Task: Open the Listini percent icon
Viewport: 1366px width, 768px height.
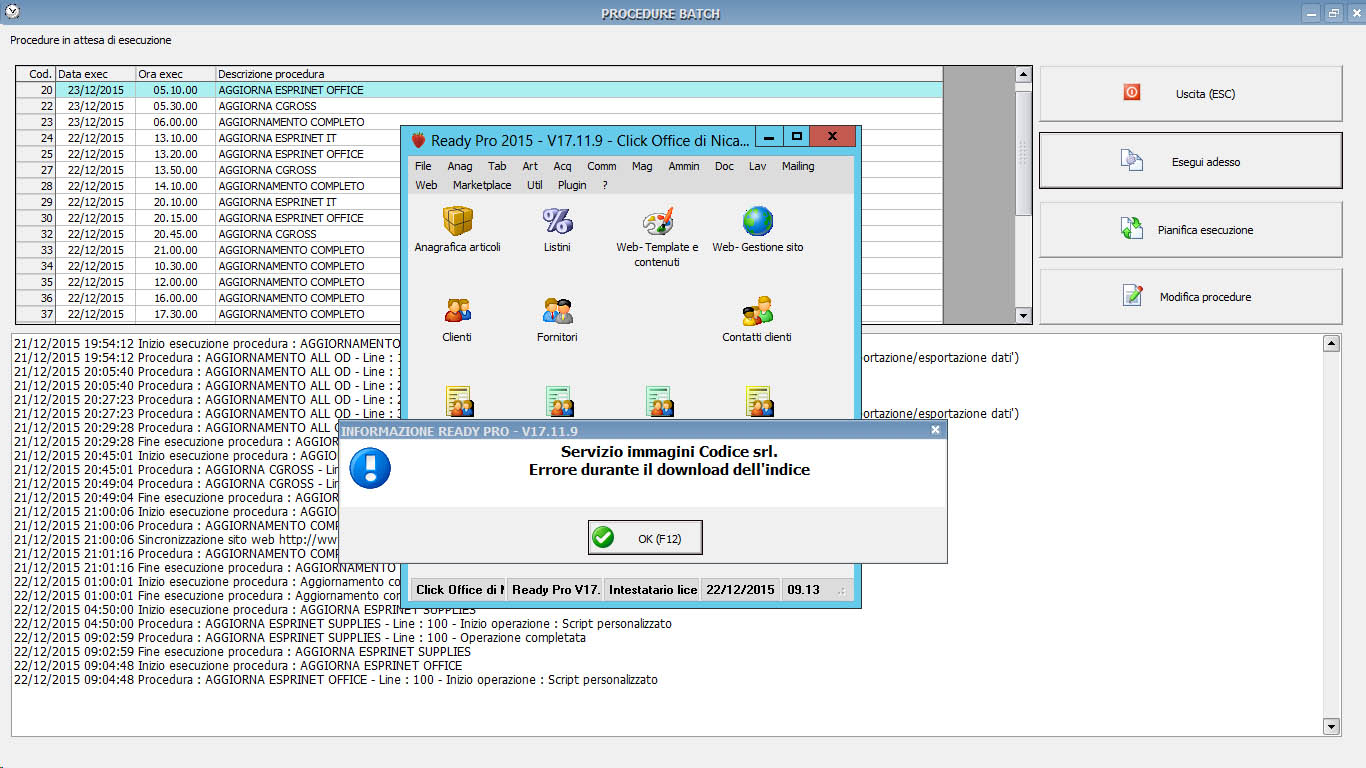Action: pyautogui.click(x=557, y=221)
